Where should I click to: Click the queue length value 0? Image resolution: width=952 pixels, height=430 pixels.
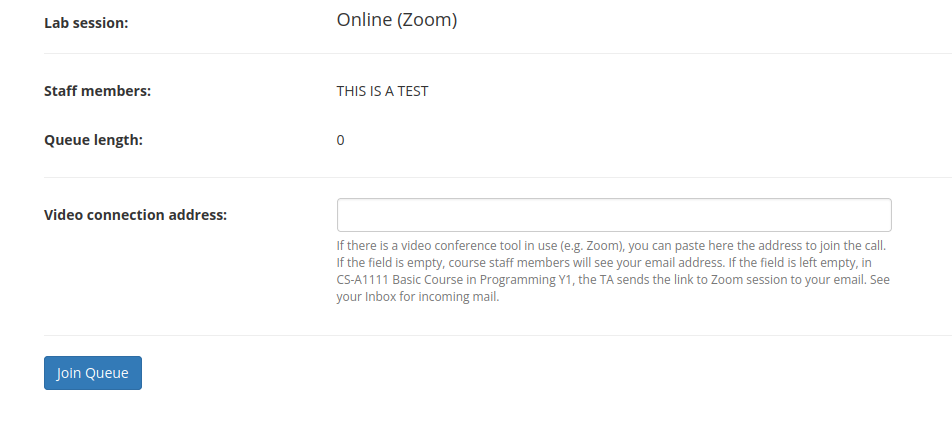(340, 140)
